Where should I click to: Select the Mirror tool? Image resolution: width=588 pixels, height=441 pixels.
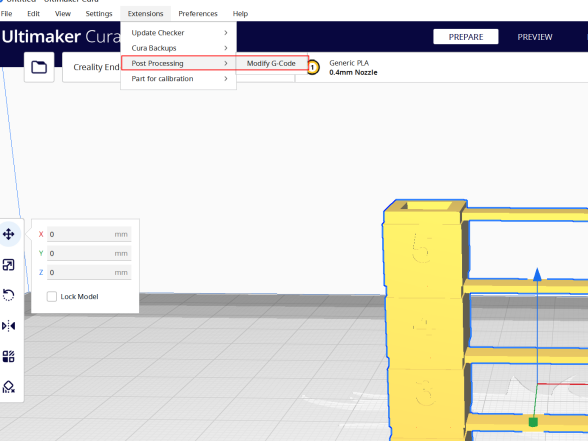[9, 326]
